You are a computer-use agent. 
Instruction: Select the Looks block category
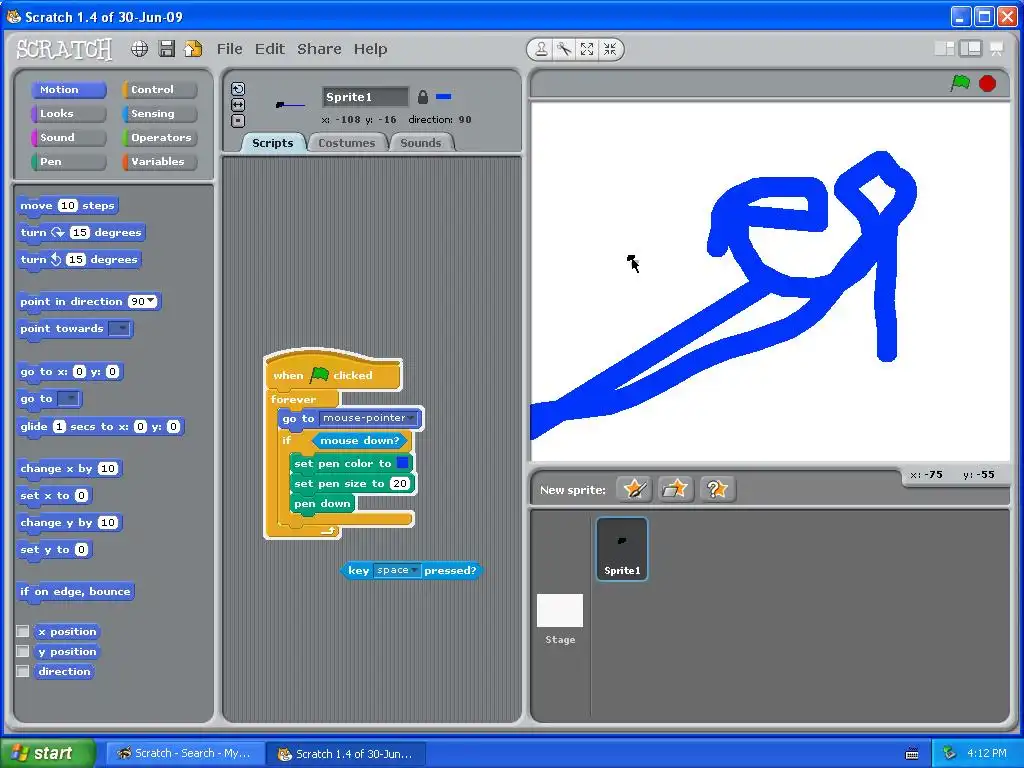69,114
